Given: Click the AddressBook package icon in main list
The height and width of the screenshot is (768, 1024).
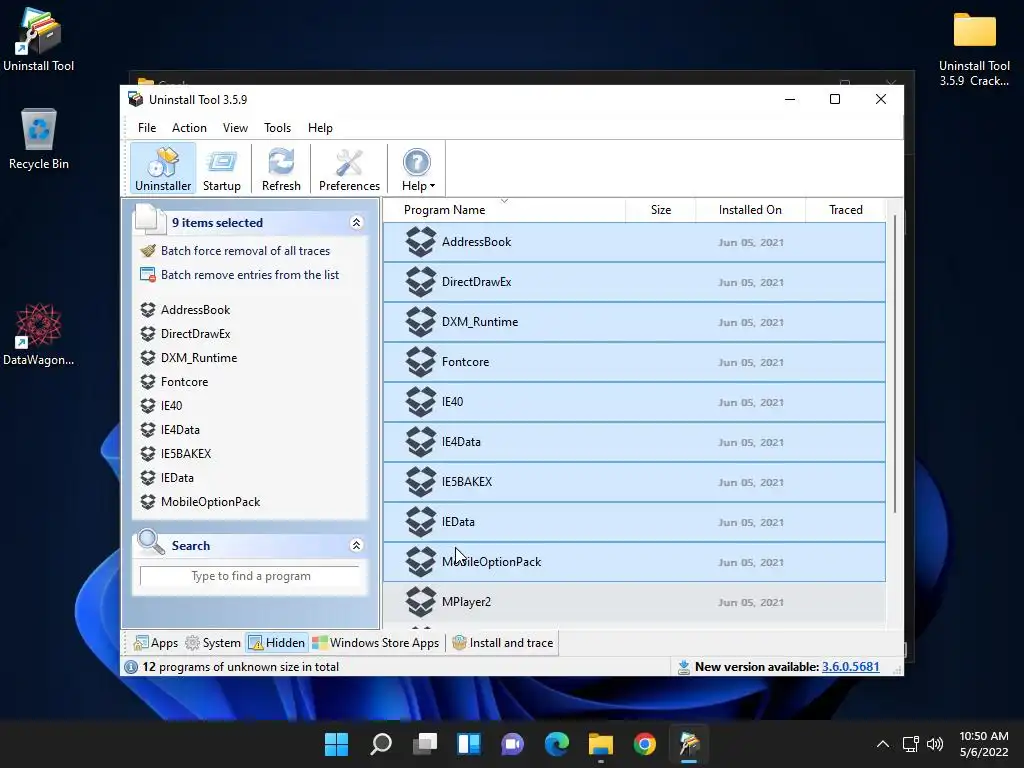Looking at the screenshot, I should coord(421,242).
